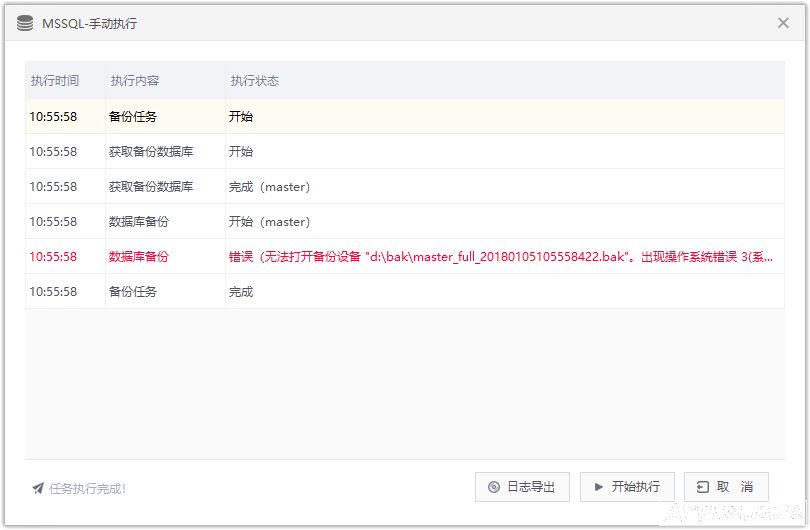The height and width of the screenshot is (530, 810).
Task: Click the MSSQL-手动执行 title text
Action: pyautogui.click(x=89, y=23)
